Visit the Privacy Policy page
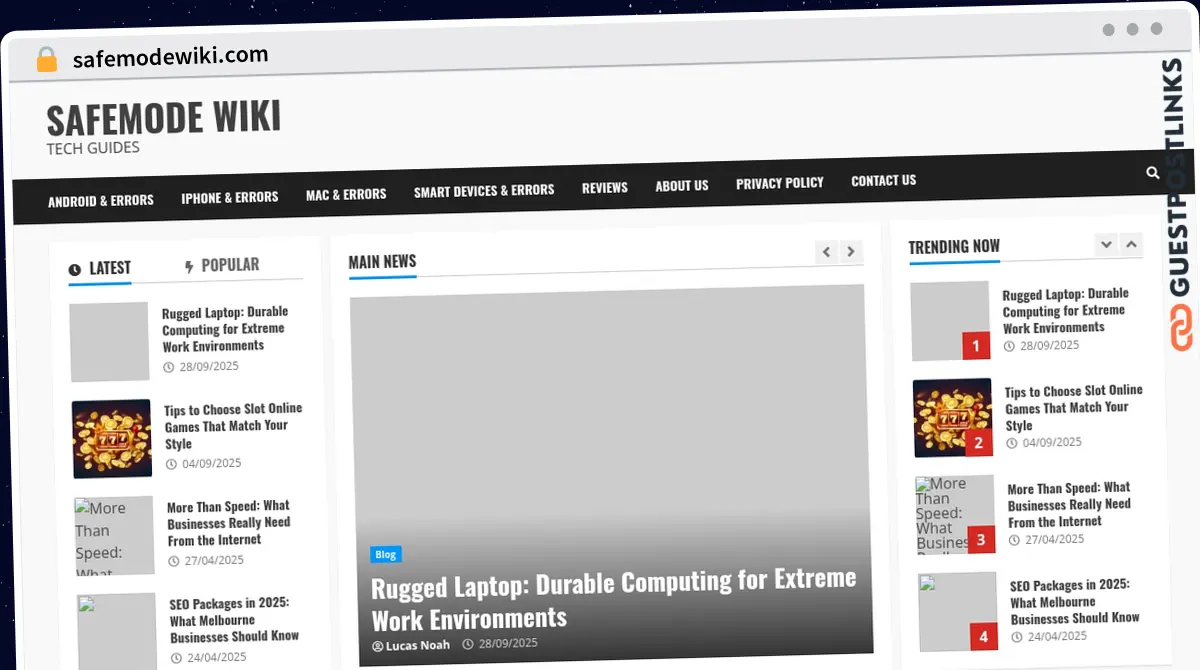The width and height of the screenshot is (1200, 670). (x=779, y=182)
